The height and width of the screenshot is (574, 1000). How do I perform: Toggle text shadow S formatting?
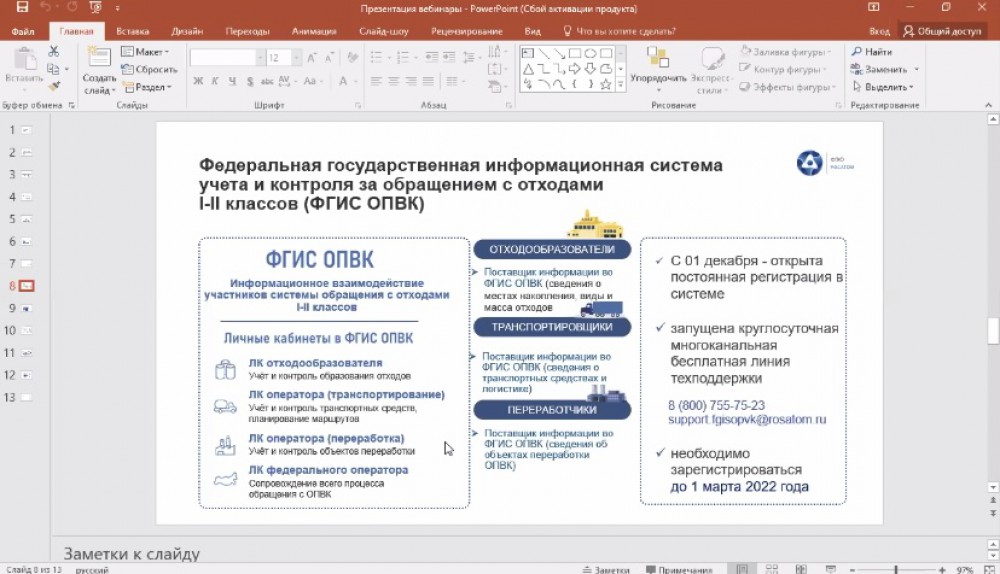pos(249,81)
